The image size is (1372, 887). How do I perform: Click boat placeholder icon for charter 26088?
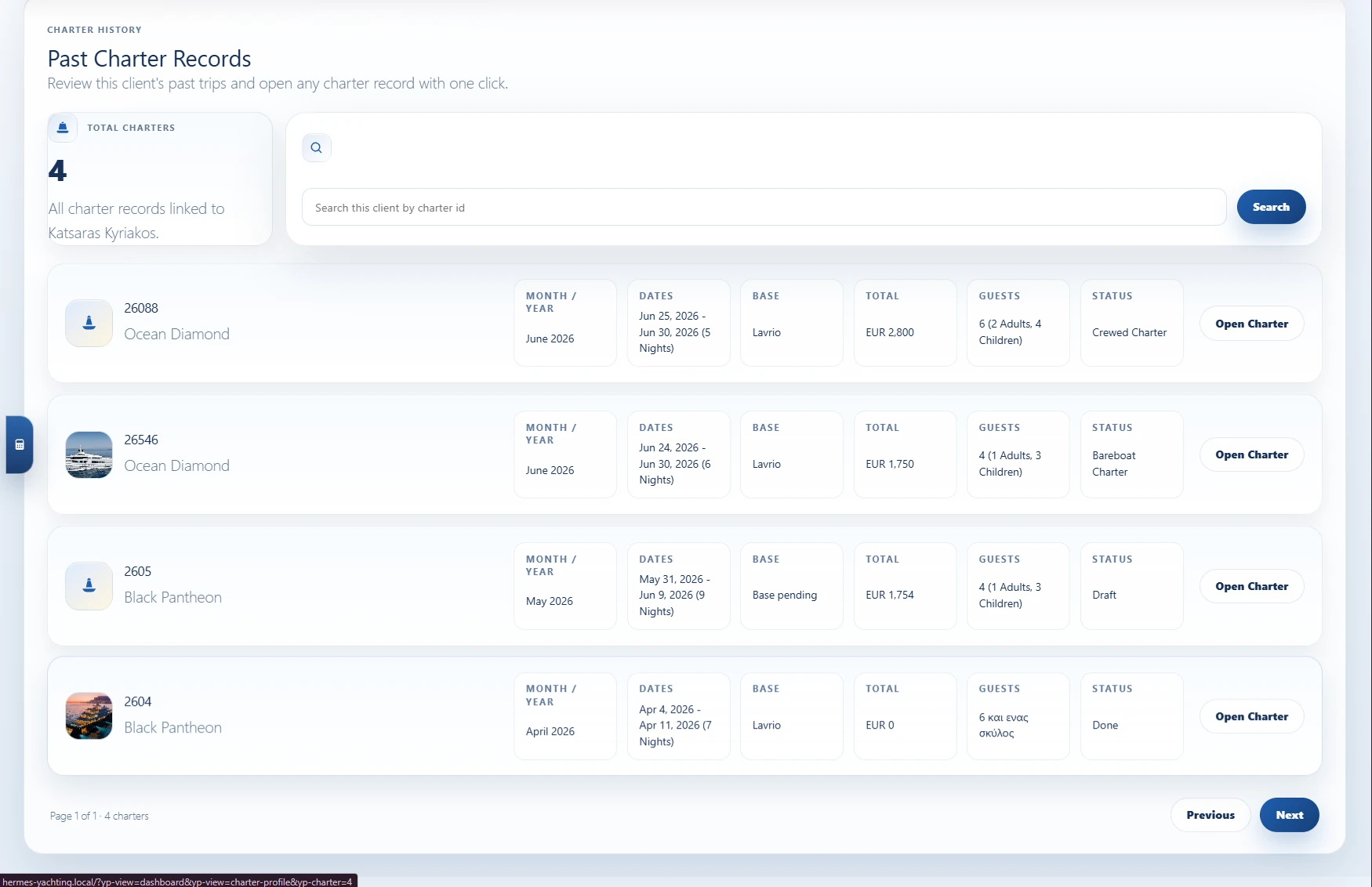[89, 323]
